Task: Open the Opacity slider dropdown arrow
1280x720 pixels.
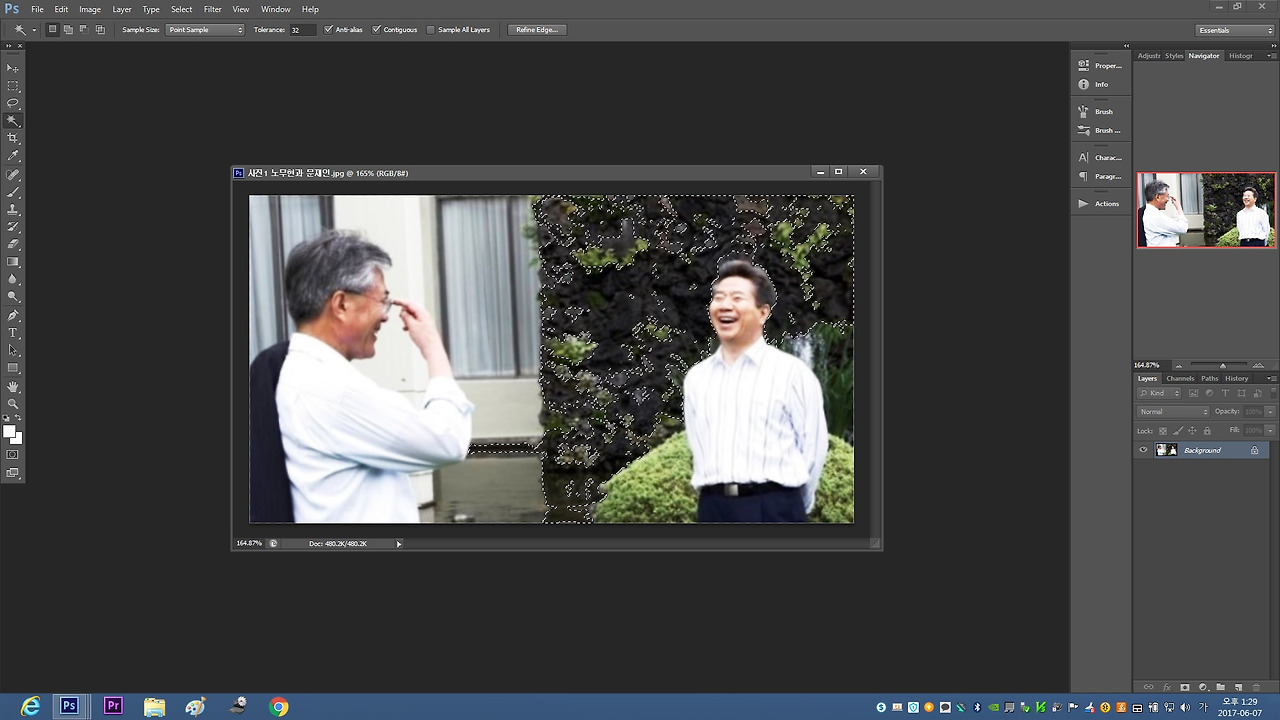Action: 1270,412
